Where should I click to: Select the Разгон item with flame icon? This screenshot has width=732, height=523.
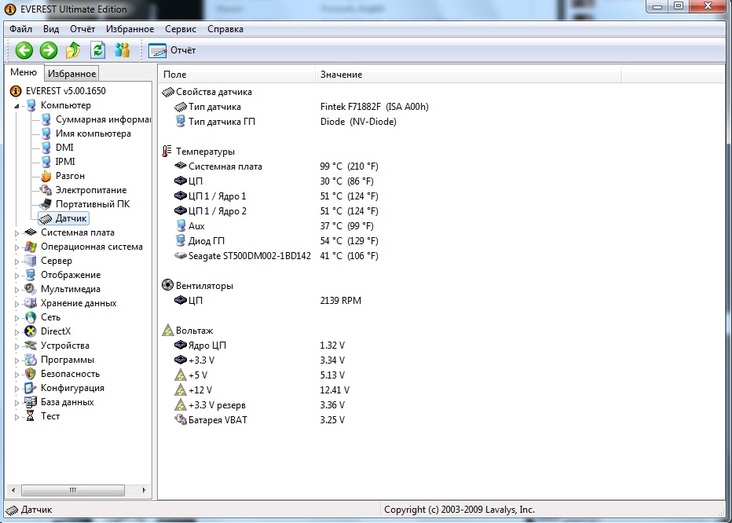tap(69, 175)
